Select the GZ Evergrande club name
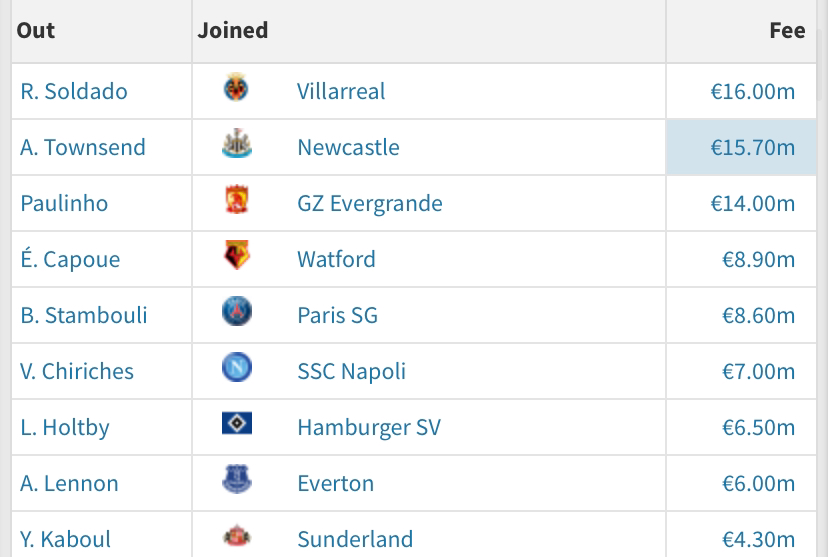Image resolution: width=828 pixels, height=557 pixels. (370, 203)
